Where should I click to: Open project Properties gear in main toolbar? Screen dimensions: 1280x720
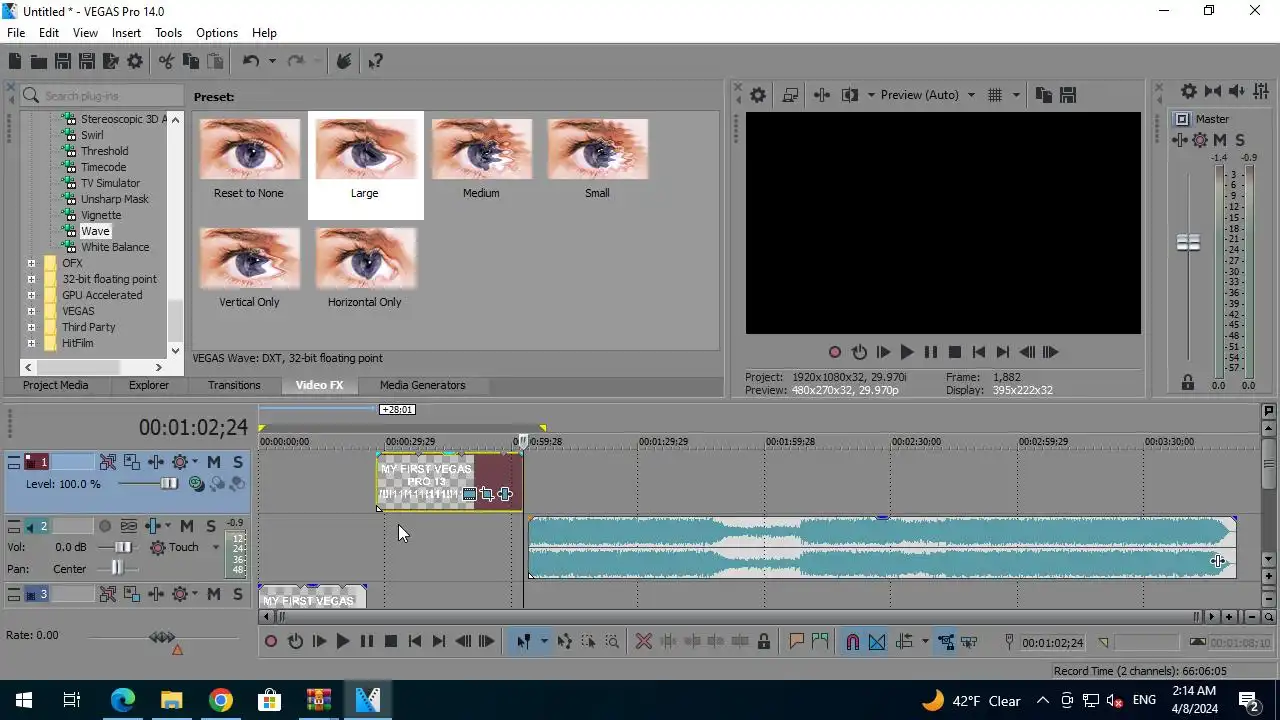click(135, 61)
